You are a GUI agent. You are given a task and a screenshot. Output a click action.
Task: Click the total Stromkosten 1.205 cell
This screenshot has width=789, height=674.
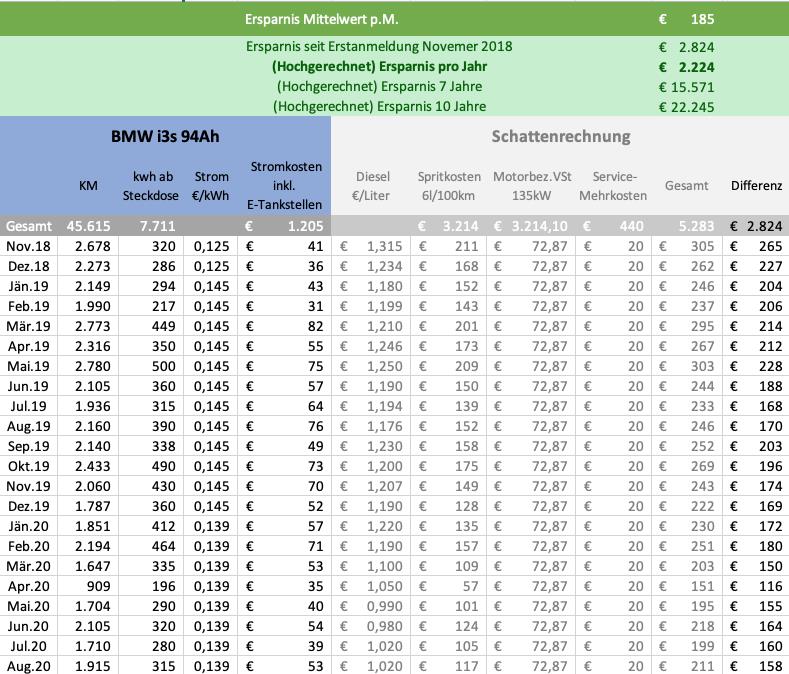click(x=305, y=226)
